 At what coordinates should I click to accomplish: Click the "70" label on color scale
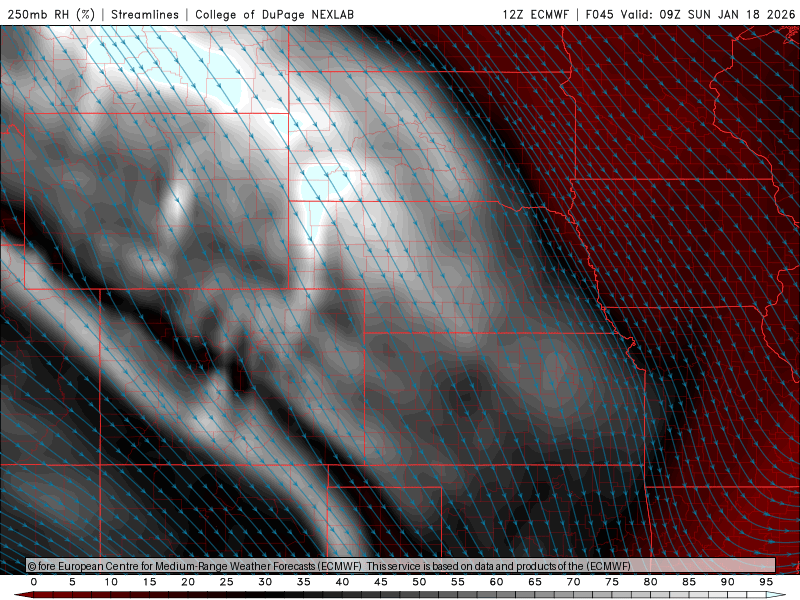coord(573,582)
